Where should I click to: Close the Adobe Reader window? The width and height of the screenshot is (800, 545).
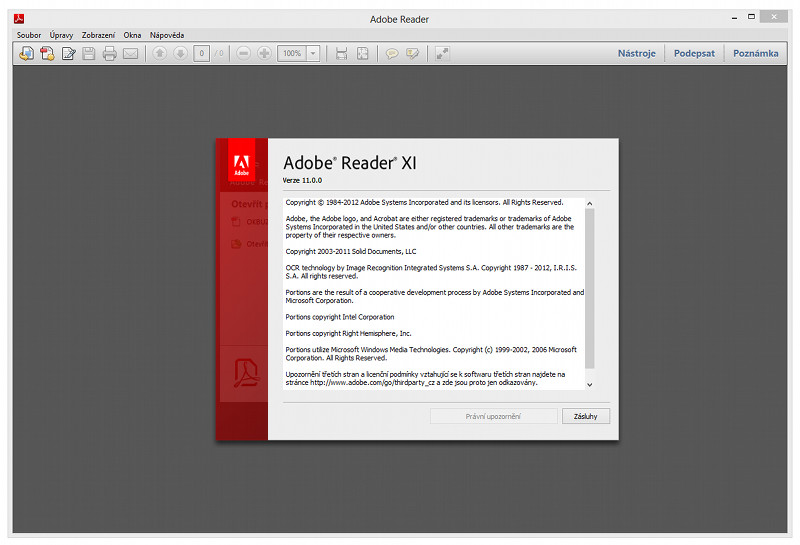pos(773,17)
